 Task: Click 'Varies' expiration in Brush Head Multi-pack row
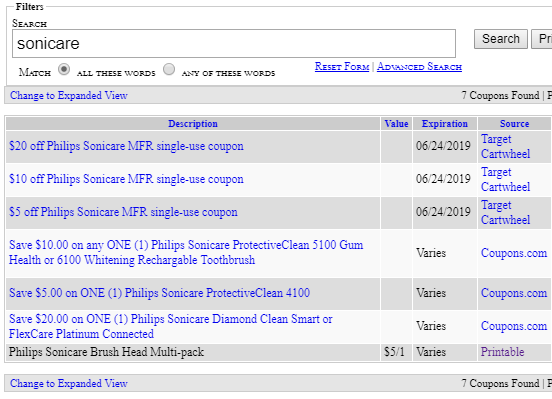pyautogui.click(x=431, y=352)
